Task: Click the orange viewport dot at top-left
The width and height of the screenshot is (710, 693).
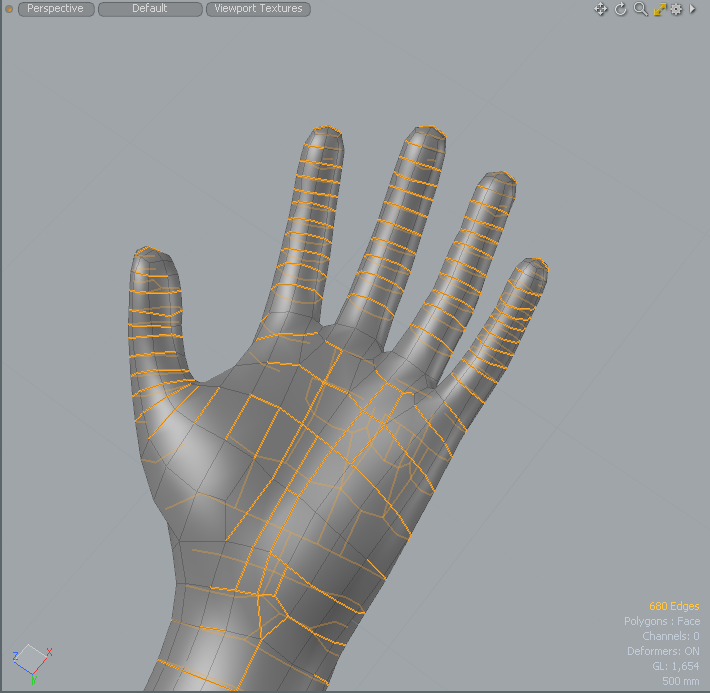Action: point(9,9)
